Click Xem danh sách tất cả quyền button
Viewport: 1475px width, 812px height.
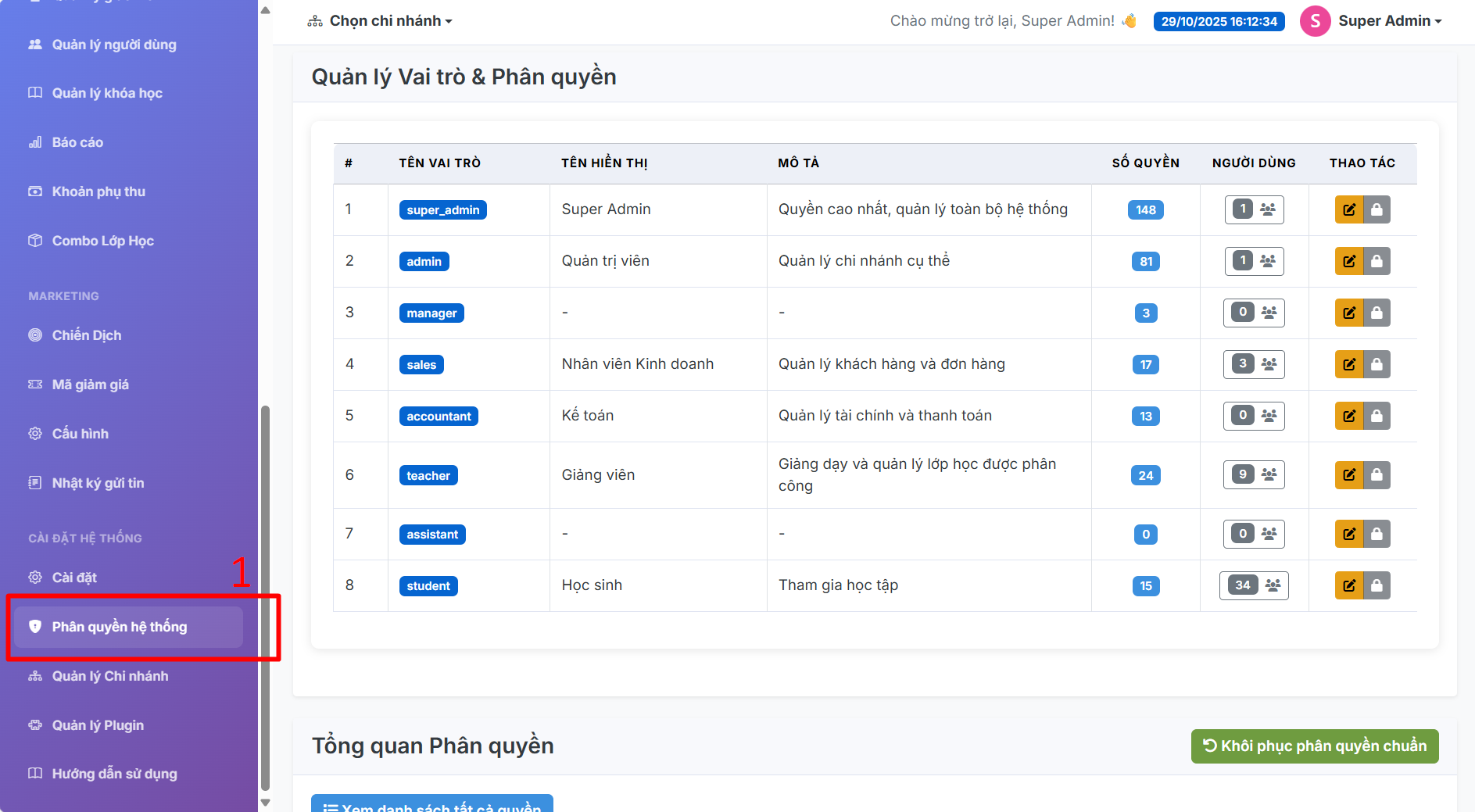tap(432, 805)
